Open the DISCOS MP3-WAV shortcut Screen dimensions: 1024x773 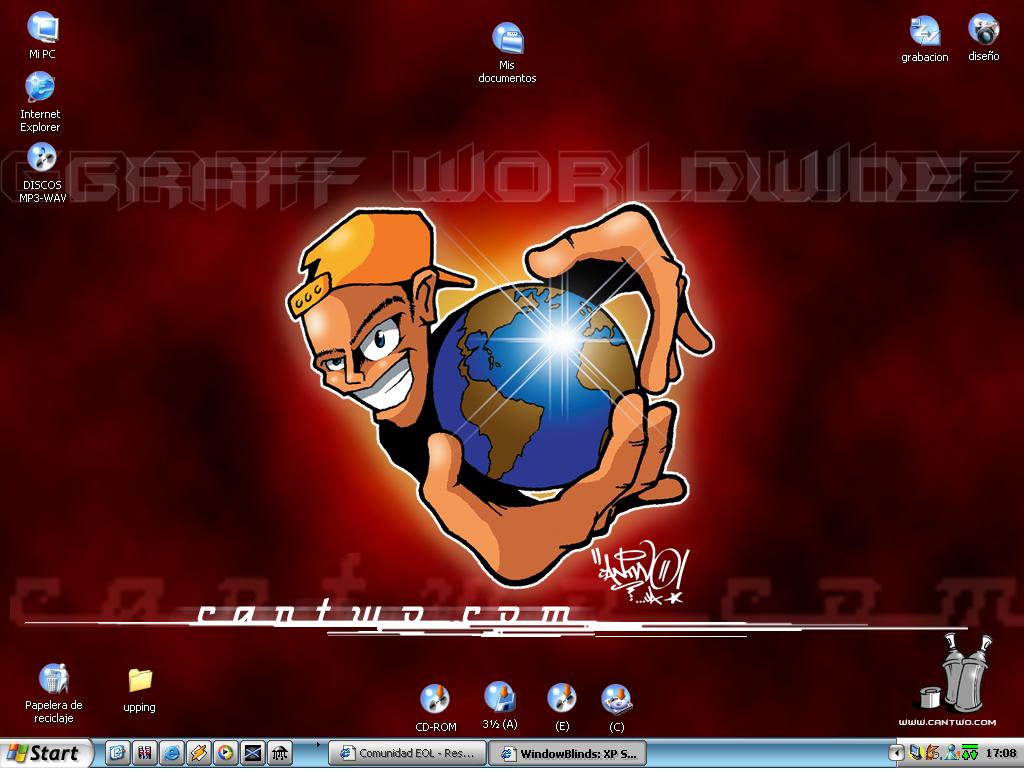(x=41, y=158)
